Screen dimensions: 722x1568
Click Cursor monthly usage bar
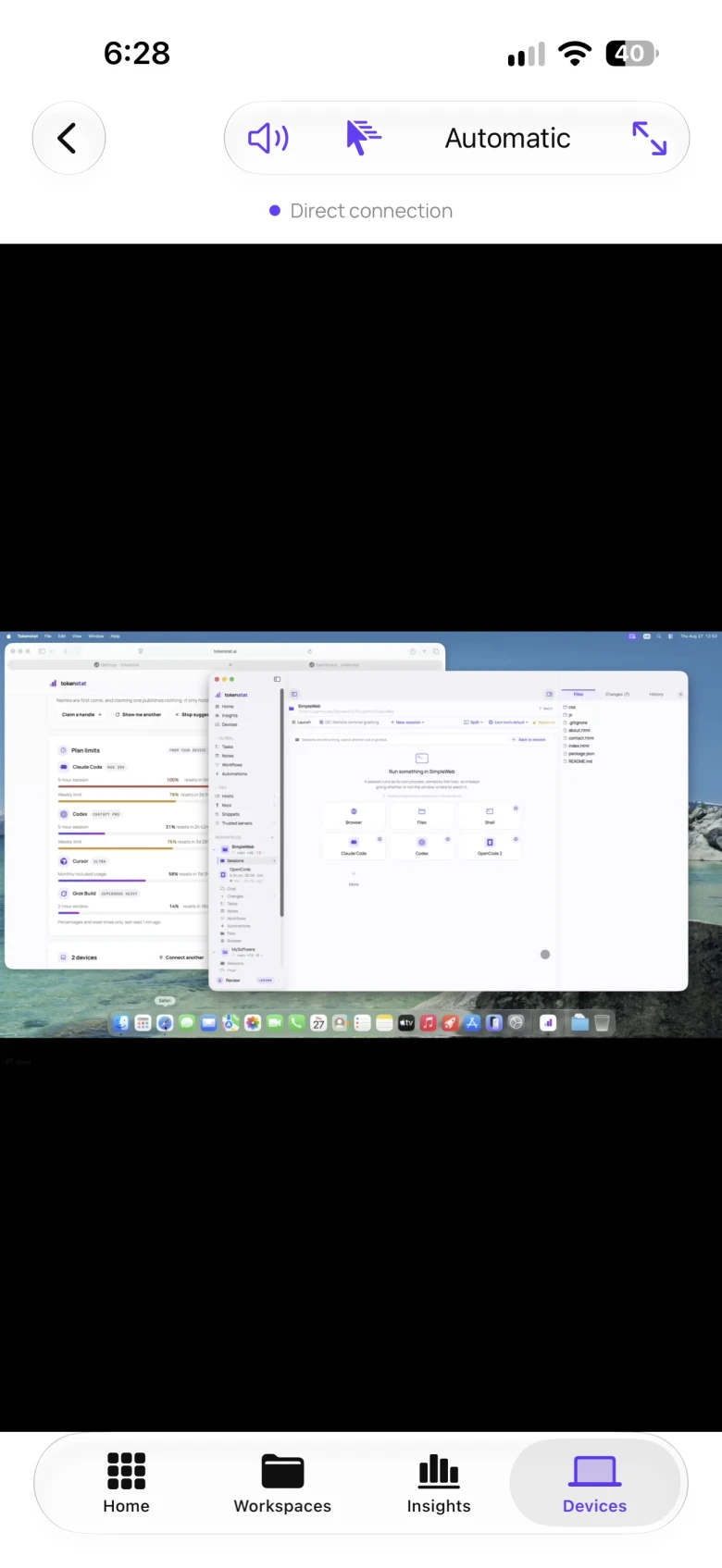[x=132, y=881]
